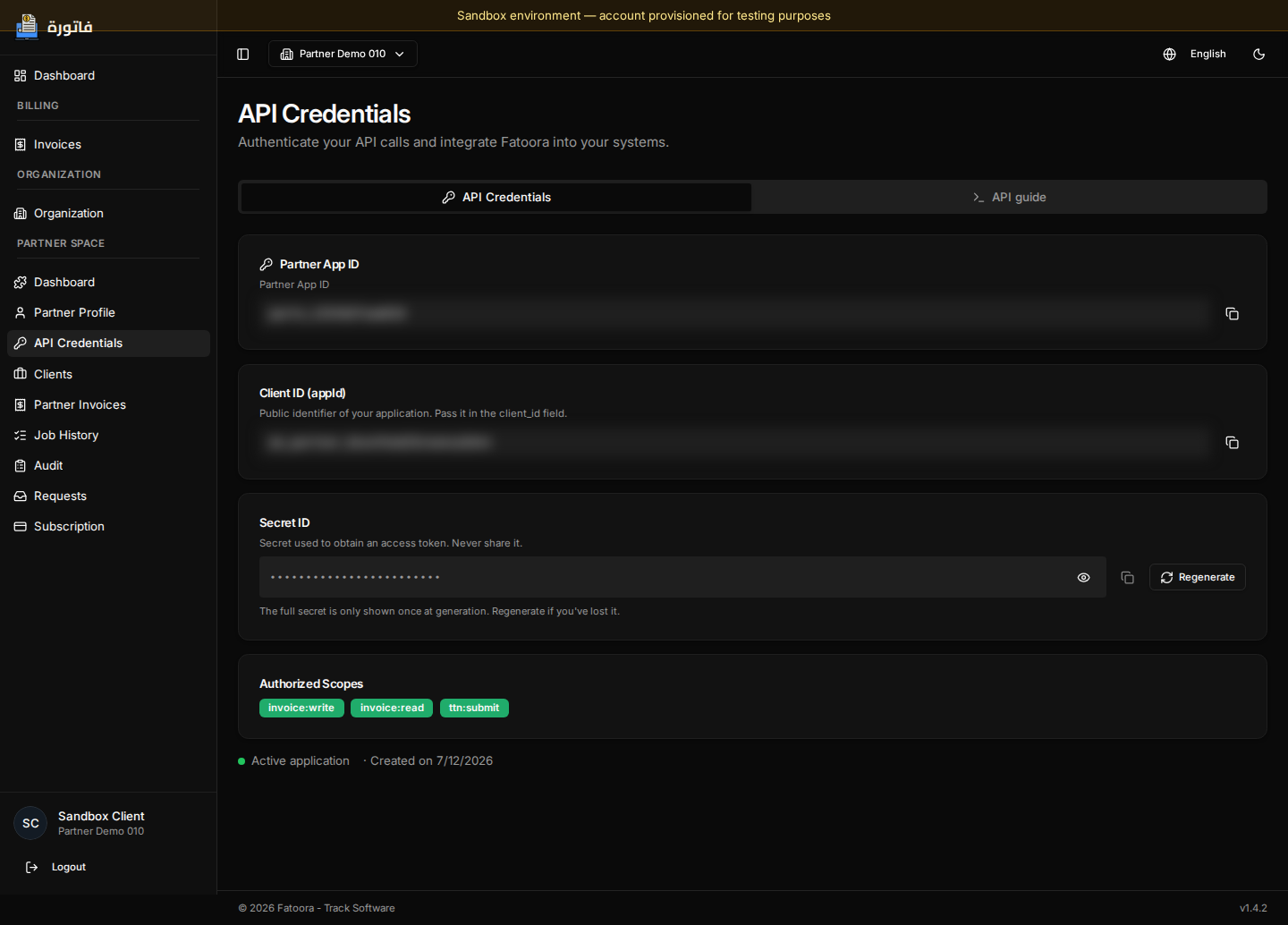Image resolution: width=1288 pixels, height=925 pixels.
Task: Open Partner Profile in sidebar
Action: (x=108, y=312)
